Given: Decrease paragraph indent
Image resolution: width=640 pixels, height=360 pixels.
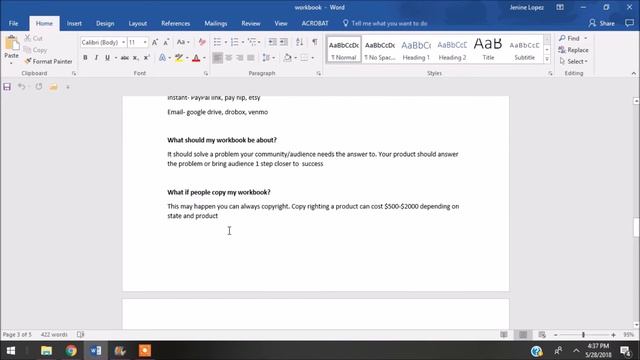Looking at the screenshot, I should [x=272, y=42].
